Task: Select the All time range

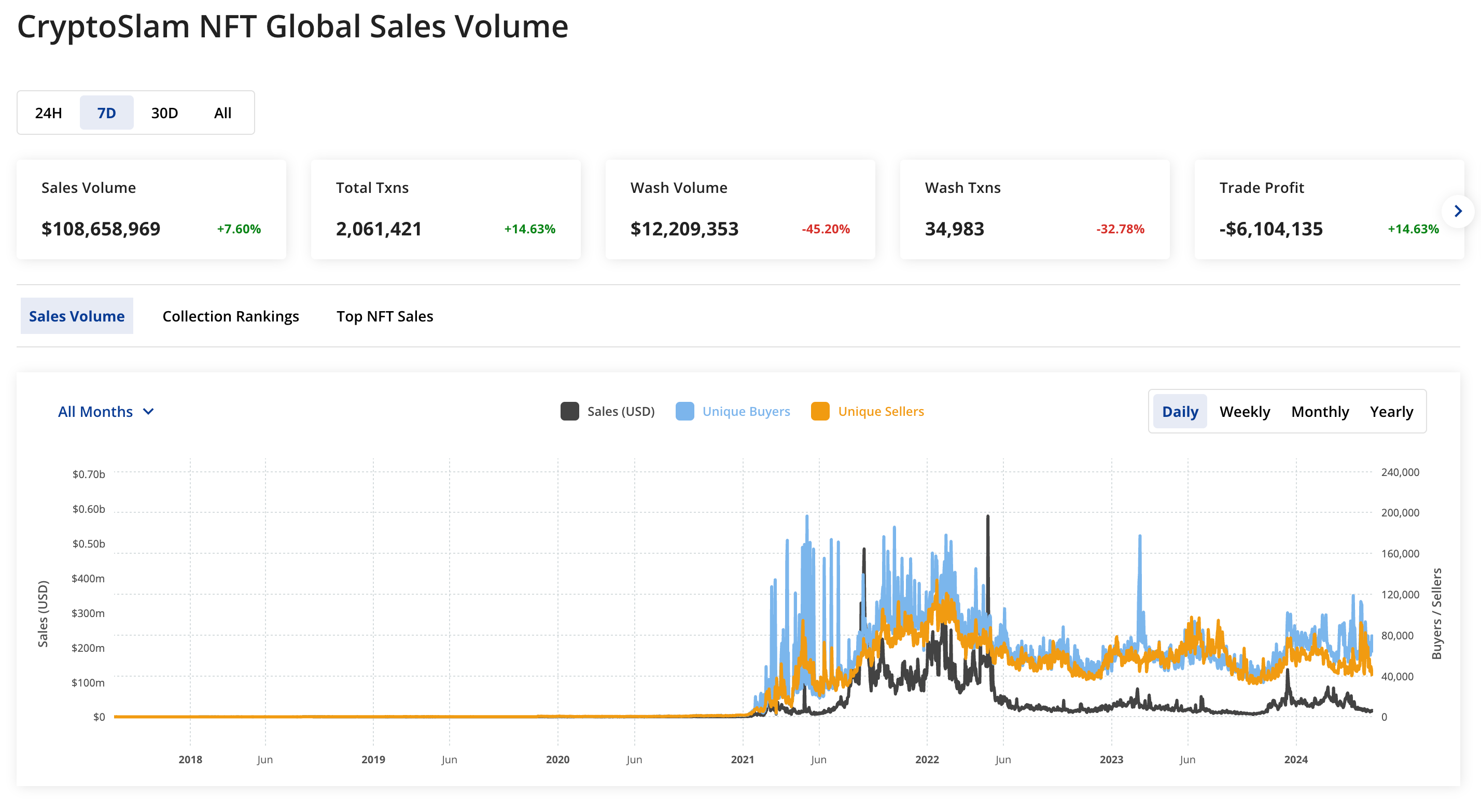Action: (x=222, y=113)
